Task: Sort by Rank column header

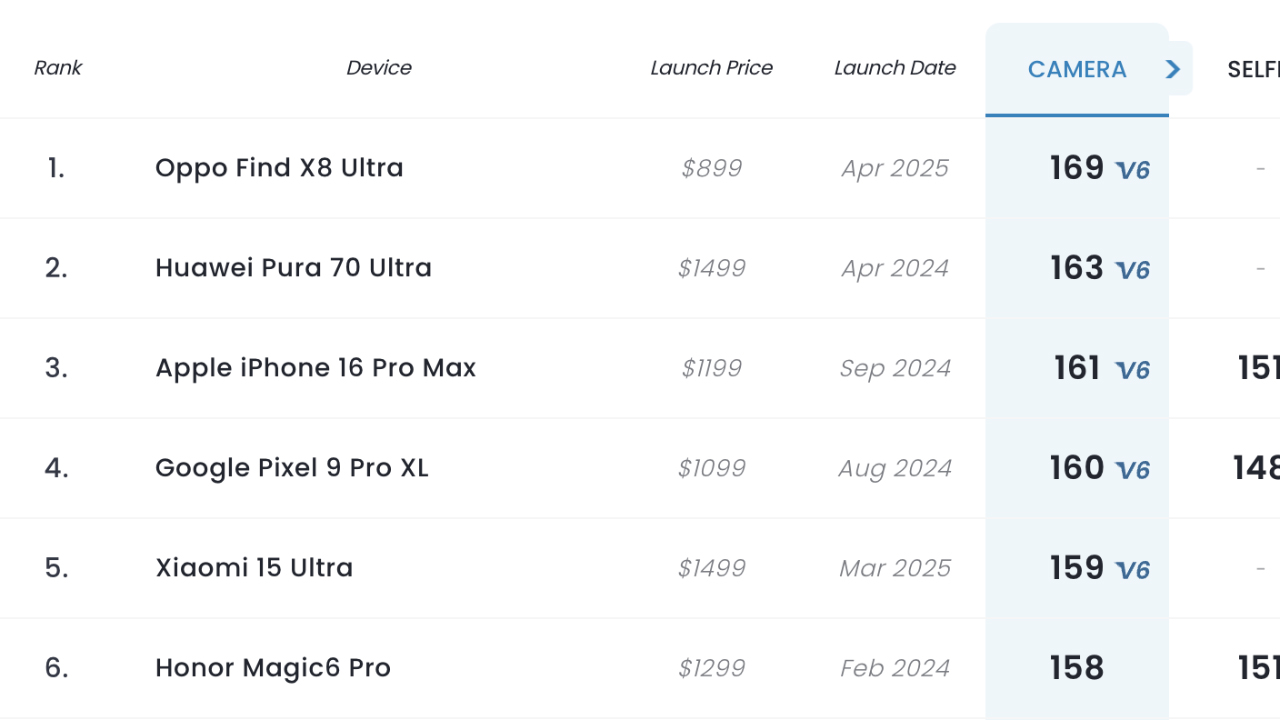Action: click(x=58, y=68)
